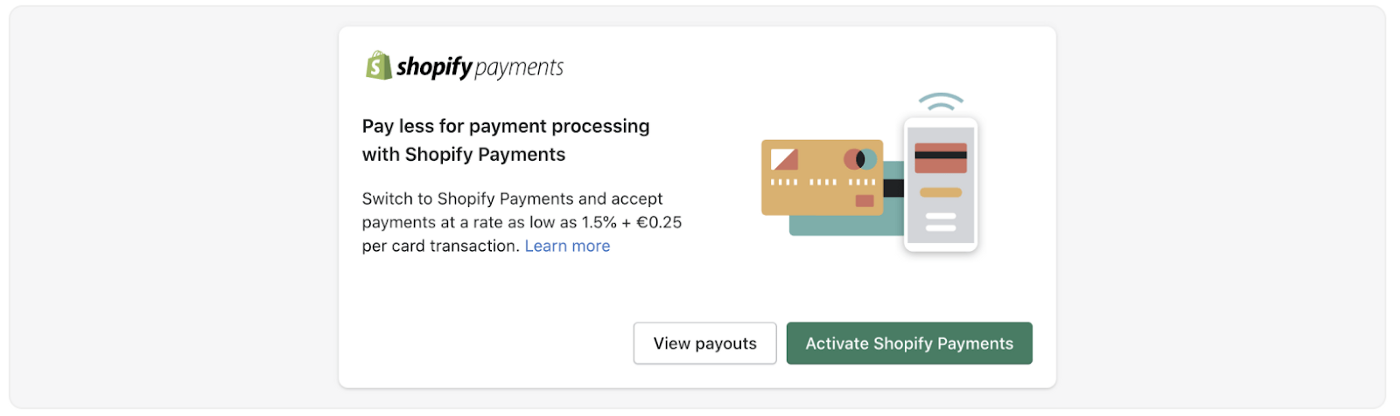This screenshot has height=416, width=1400.
Task: Click the overlapping circles logo on gold card
Action: (x=859, y=159)
